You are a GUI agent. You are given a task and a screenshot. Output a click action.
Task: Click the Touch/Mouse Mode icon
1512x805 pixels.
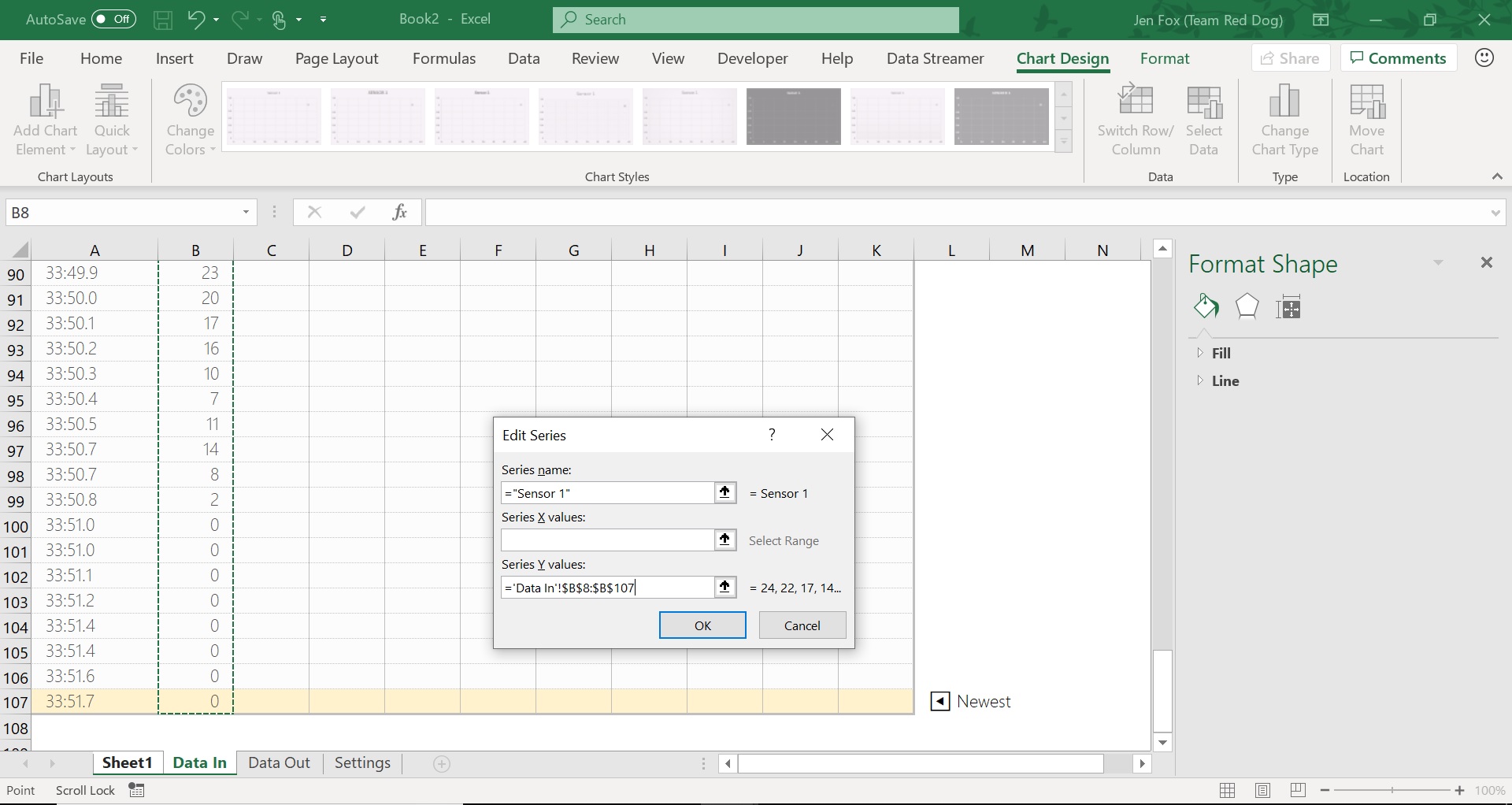279,20
